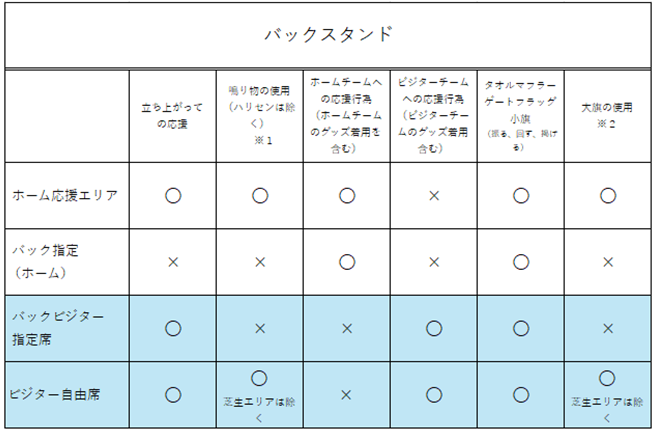Viewport: 656px width, 430px height.
Task: Click the バックスタンド title header
Action: click(328, 35)
